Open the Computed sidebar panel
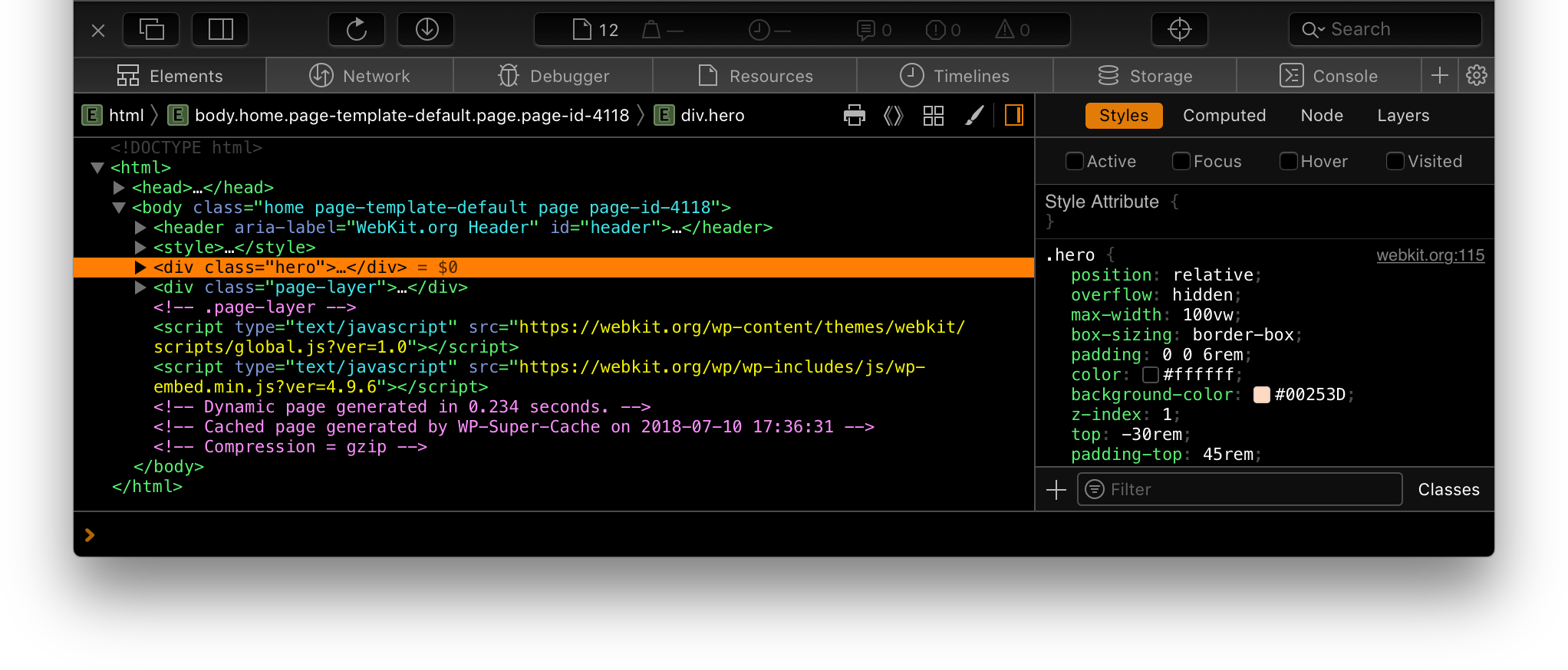The height and width of the screenshot is (670, 1568). click(x=1224, y=116)
